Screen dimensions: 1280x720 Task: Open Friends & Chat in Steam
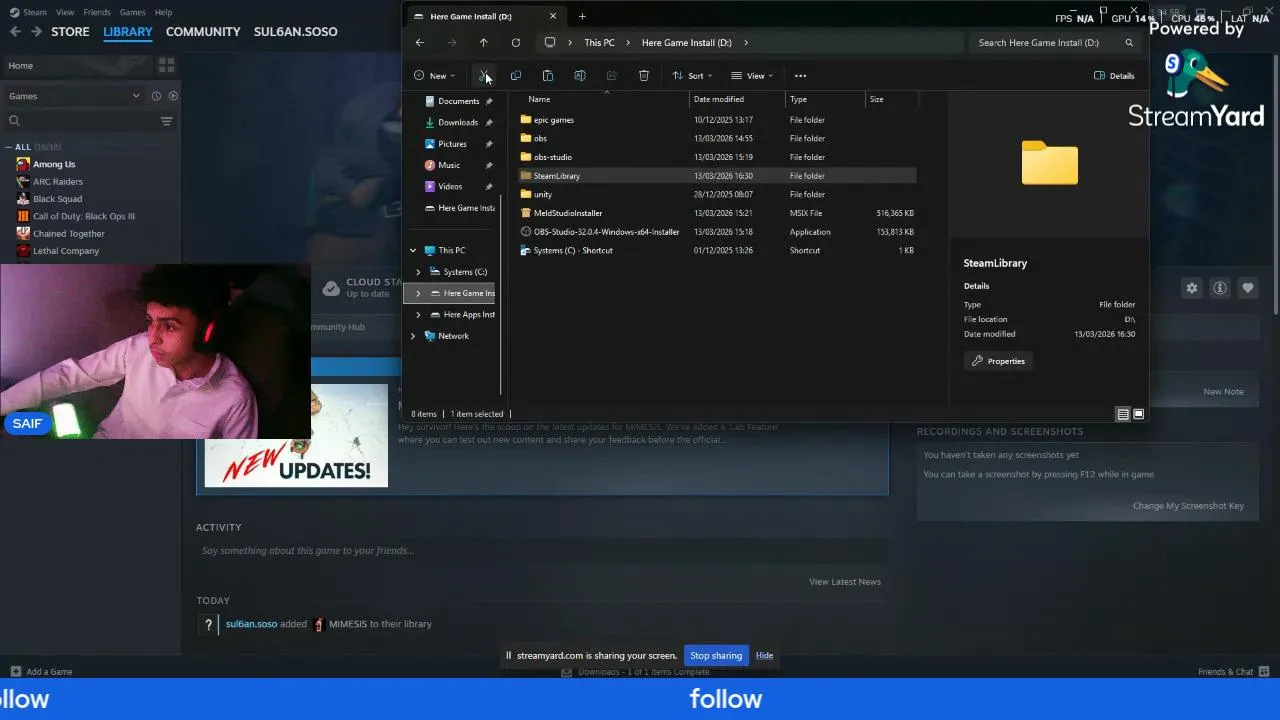click(1233, 672)
